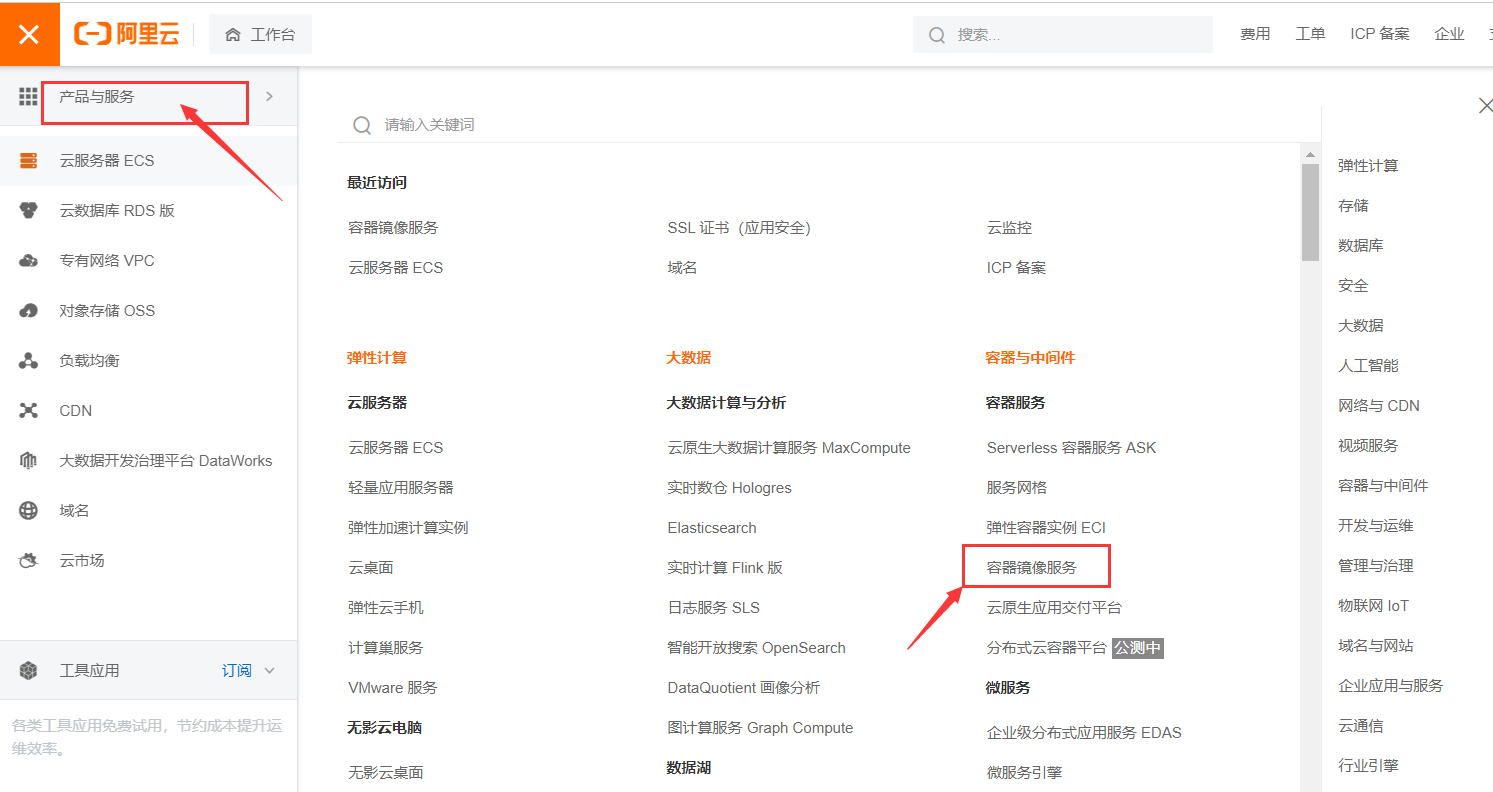1493x792 pixels.
Task: Open 弹性云手机 link
Action: [x=386, y=608]
